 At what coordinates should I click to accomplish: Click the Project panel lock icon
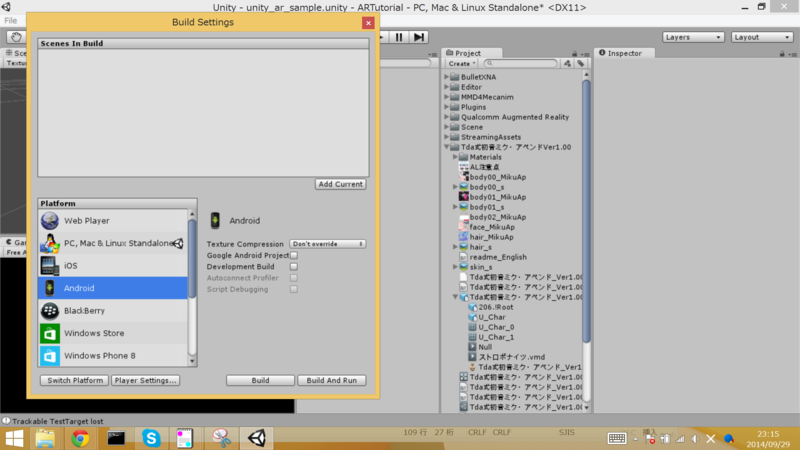[574, 54]
